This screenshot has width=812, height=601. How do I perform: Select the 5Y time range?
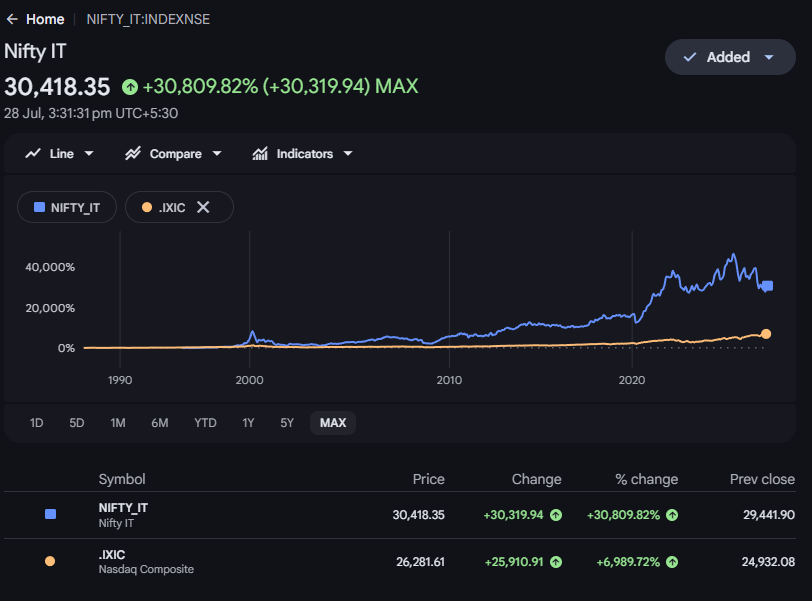pyautogui.click(x=287, y=423)
